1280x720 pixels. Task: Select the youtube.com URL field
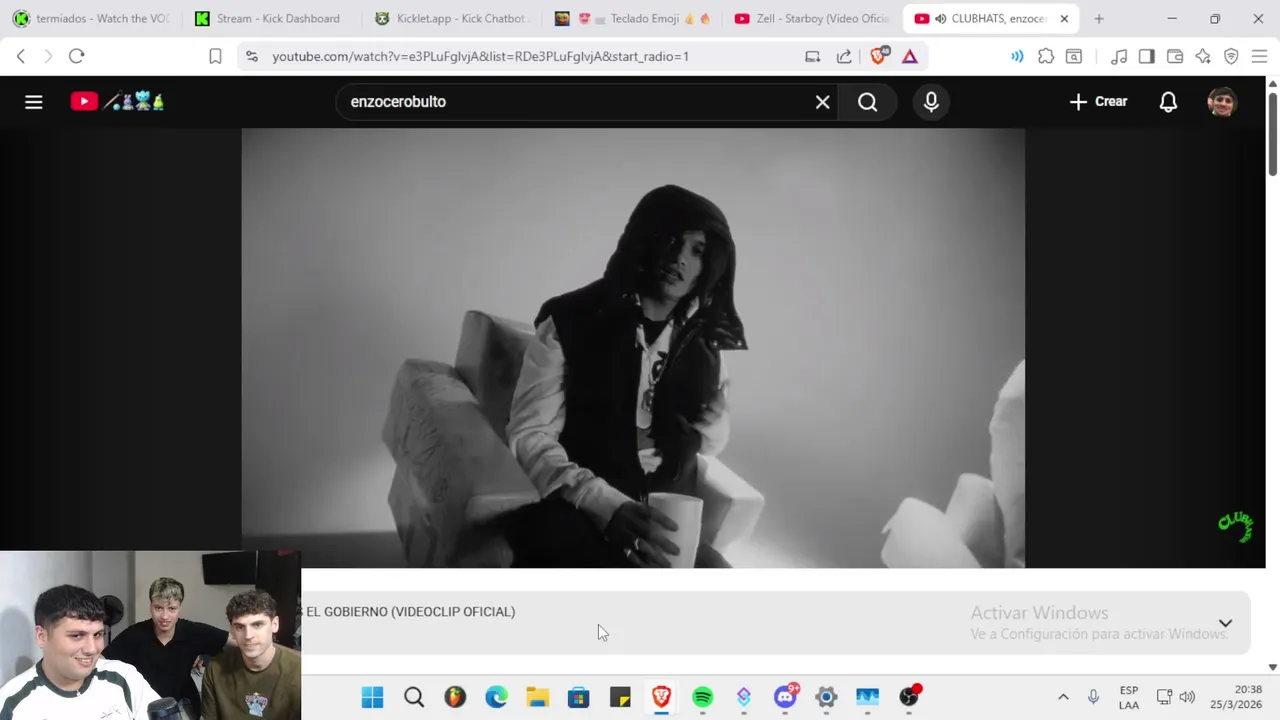pyautogui.click(x=480, y=57)
